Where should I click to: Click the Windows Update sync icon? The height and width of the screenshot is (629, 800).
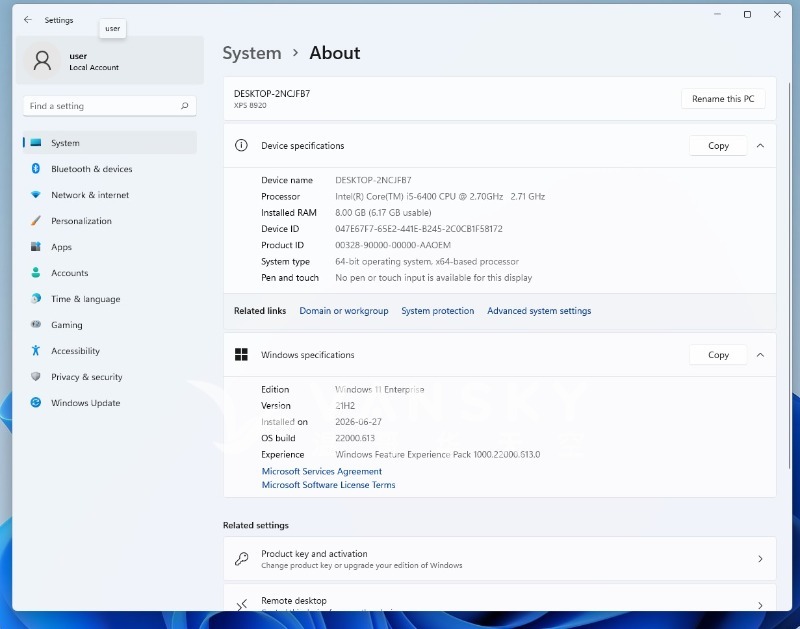[x=36, y=402]
